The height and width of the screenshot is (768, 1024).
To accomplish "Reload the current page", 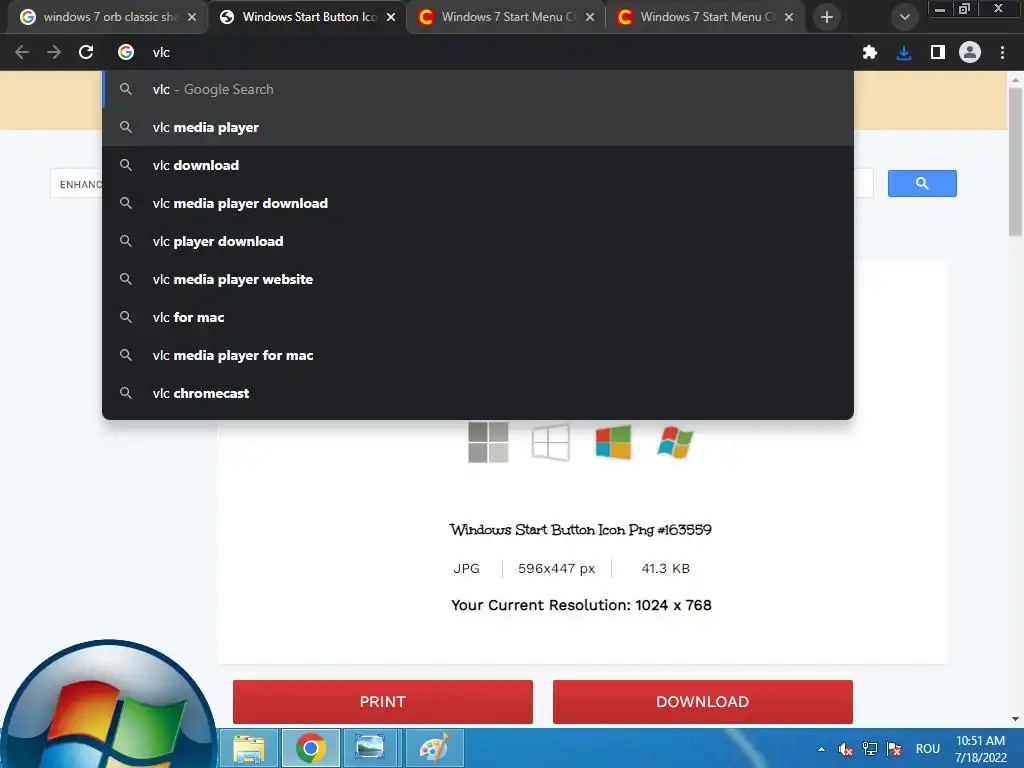I will pos(86,52).
